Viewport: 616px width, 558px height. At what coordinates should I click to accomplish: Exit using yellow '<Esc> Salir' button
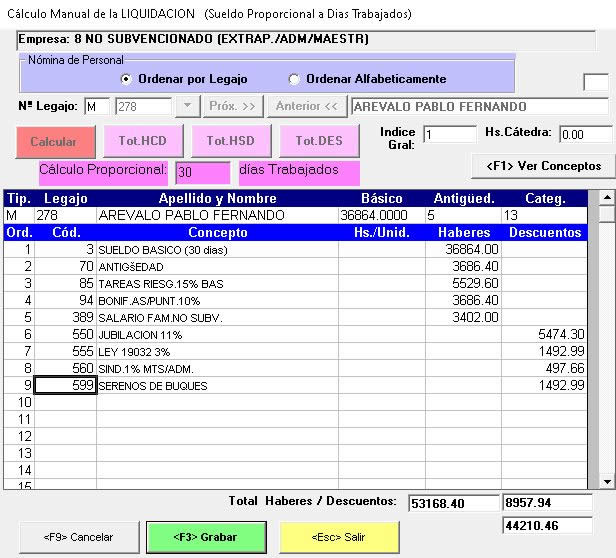click(340, 537)
